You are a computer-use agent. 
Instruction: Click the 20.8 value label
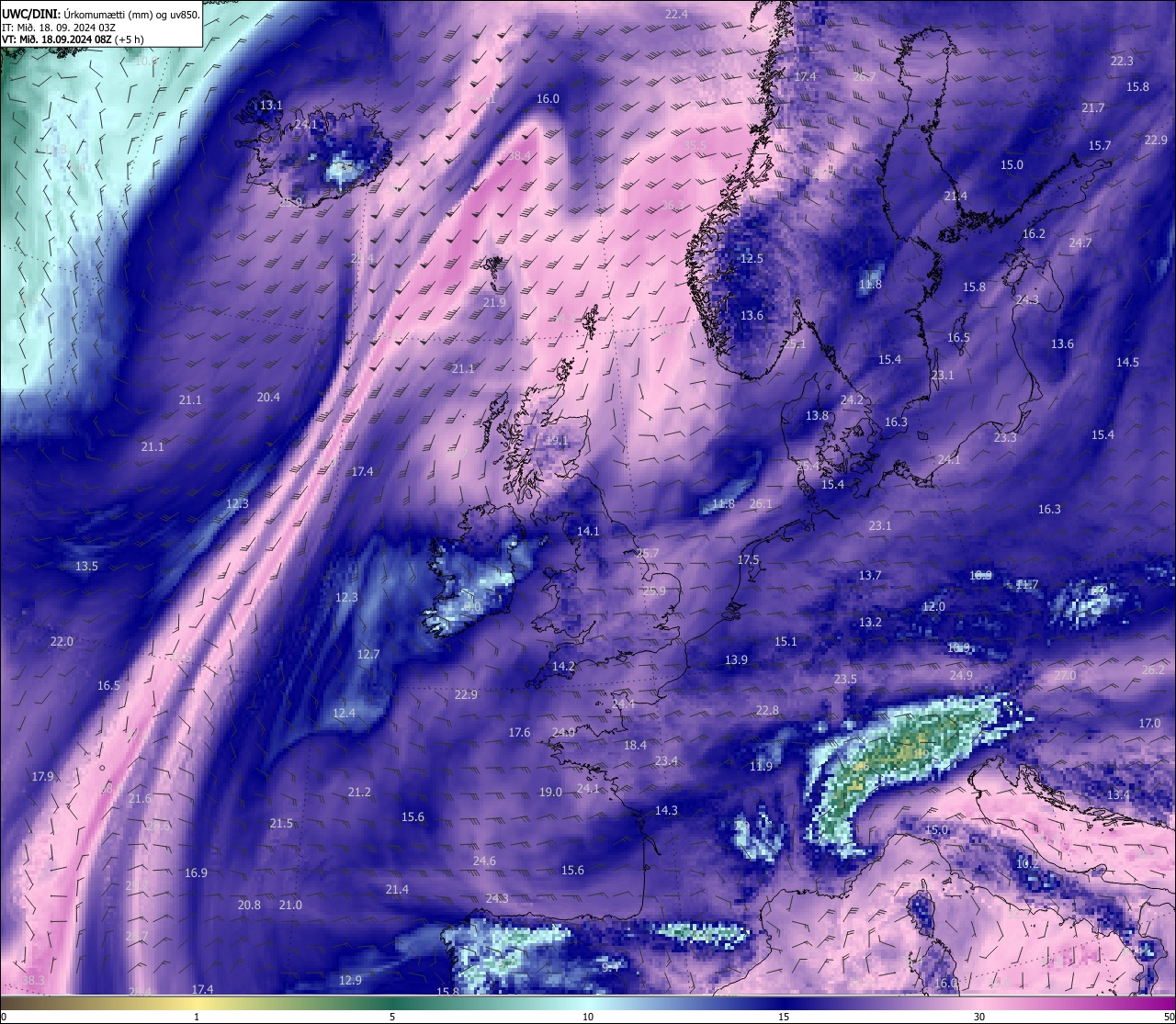249,906
